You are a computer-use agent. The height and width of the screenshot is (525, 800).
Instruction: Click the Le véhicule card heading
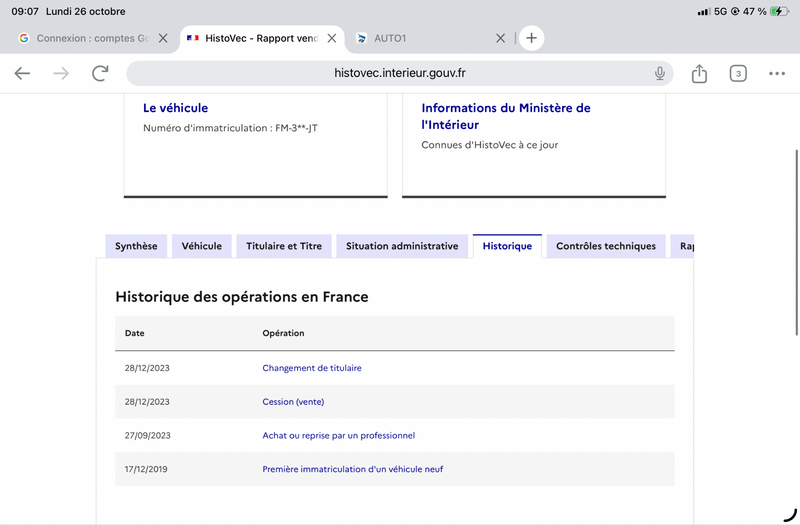[x=176, y=108]
